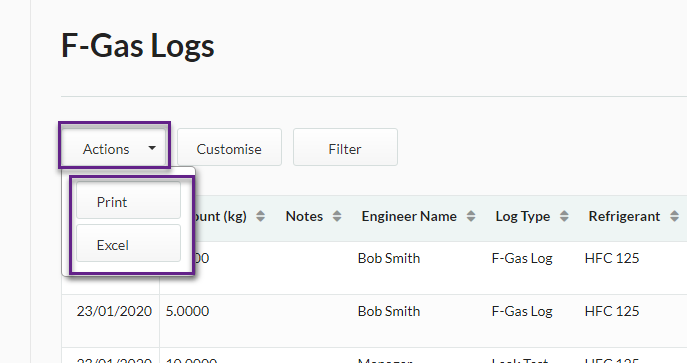Choose Print from the Actions menu

pos(128,201)
